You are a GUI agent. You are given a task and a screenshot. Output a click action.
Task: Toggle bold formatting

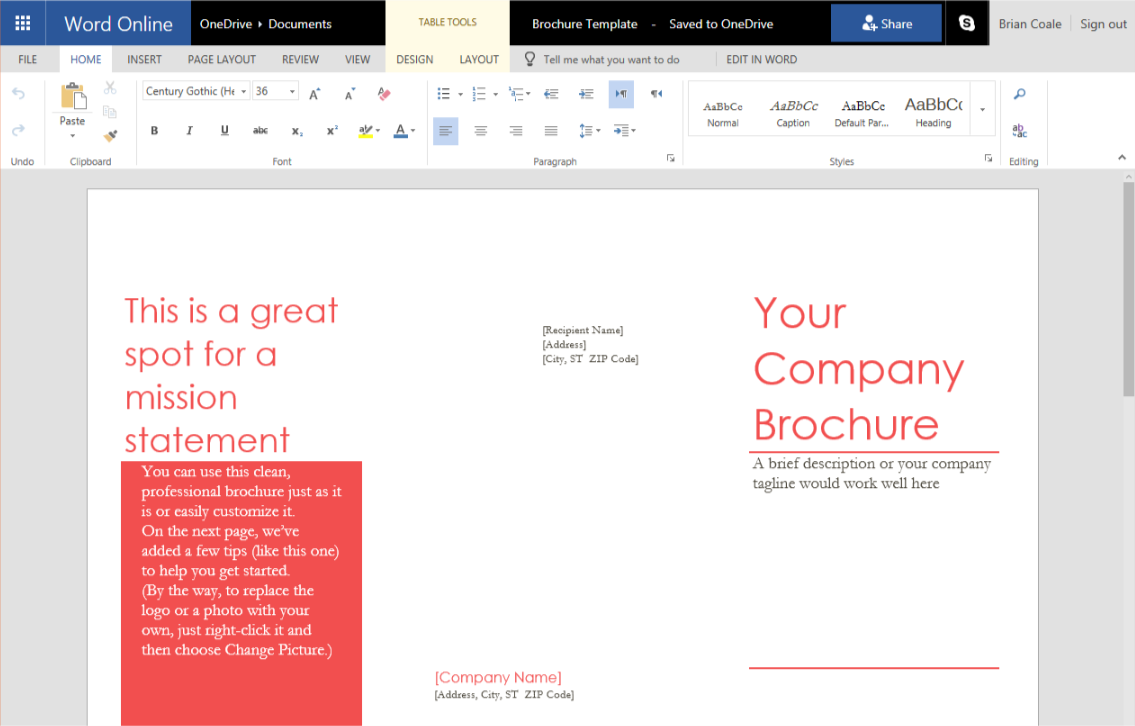click(x=155, y=130)
